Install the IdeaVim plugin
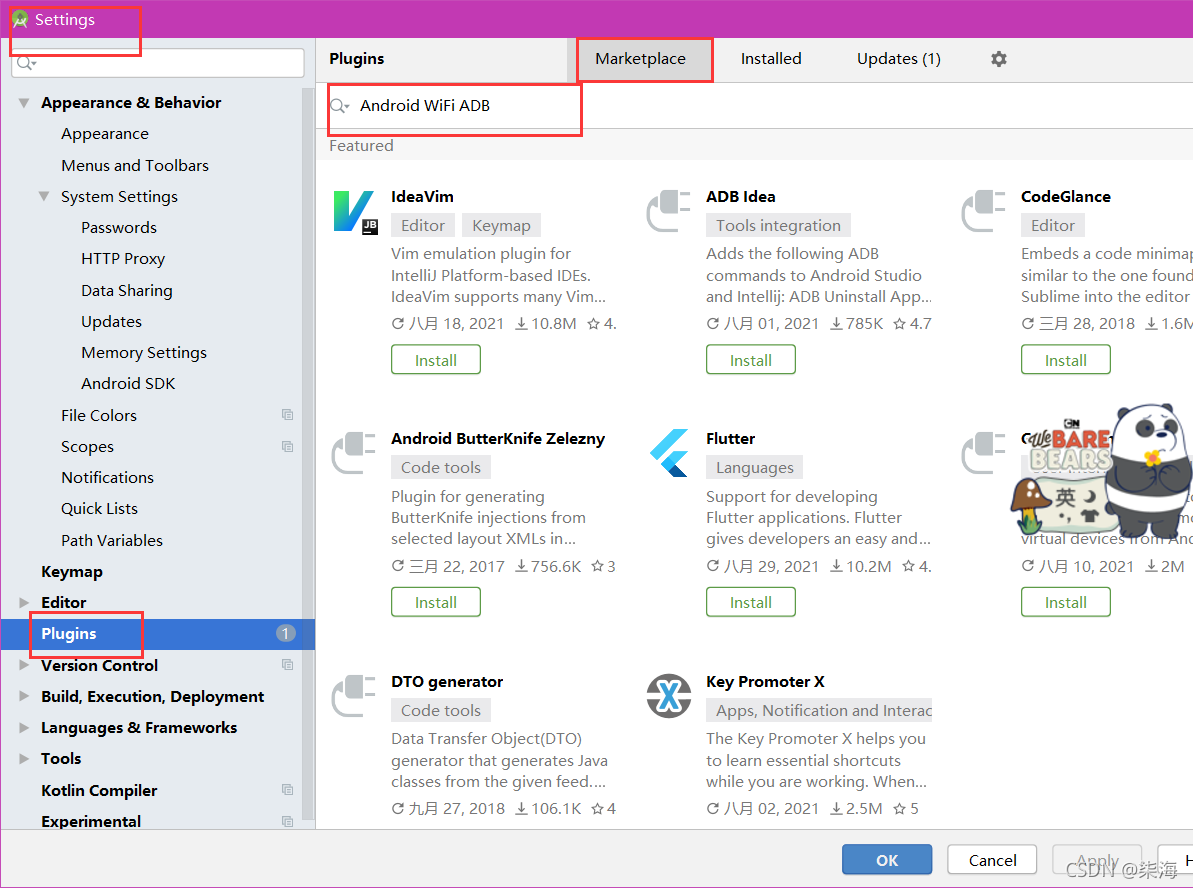1193x888 pixels. click(436, 360)
